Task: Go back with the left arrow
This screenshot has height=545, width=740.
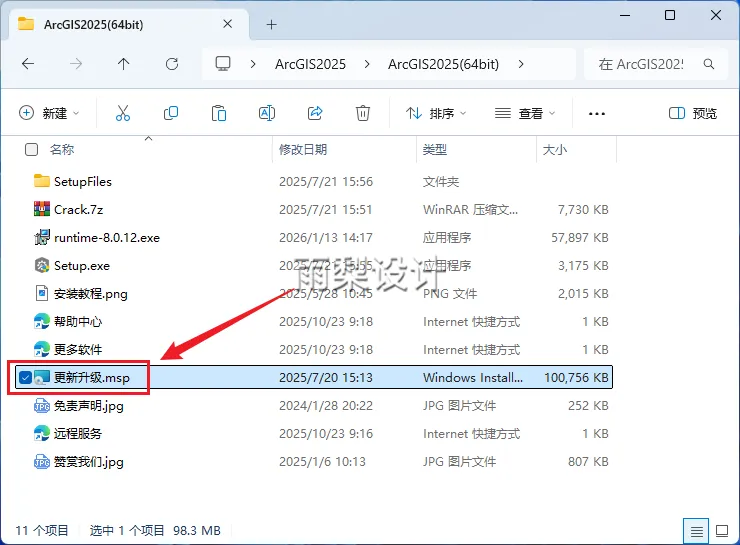Action: (x=28, y=64)
